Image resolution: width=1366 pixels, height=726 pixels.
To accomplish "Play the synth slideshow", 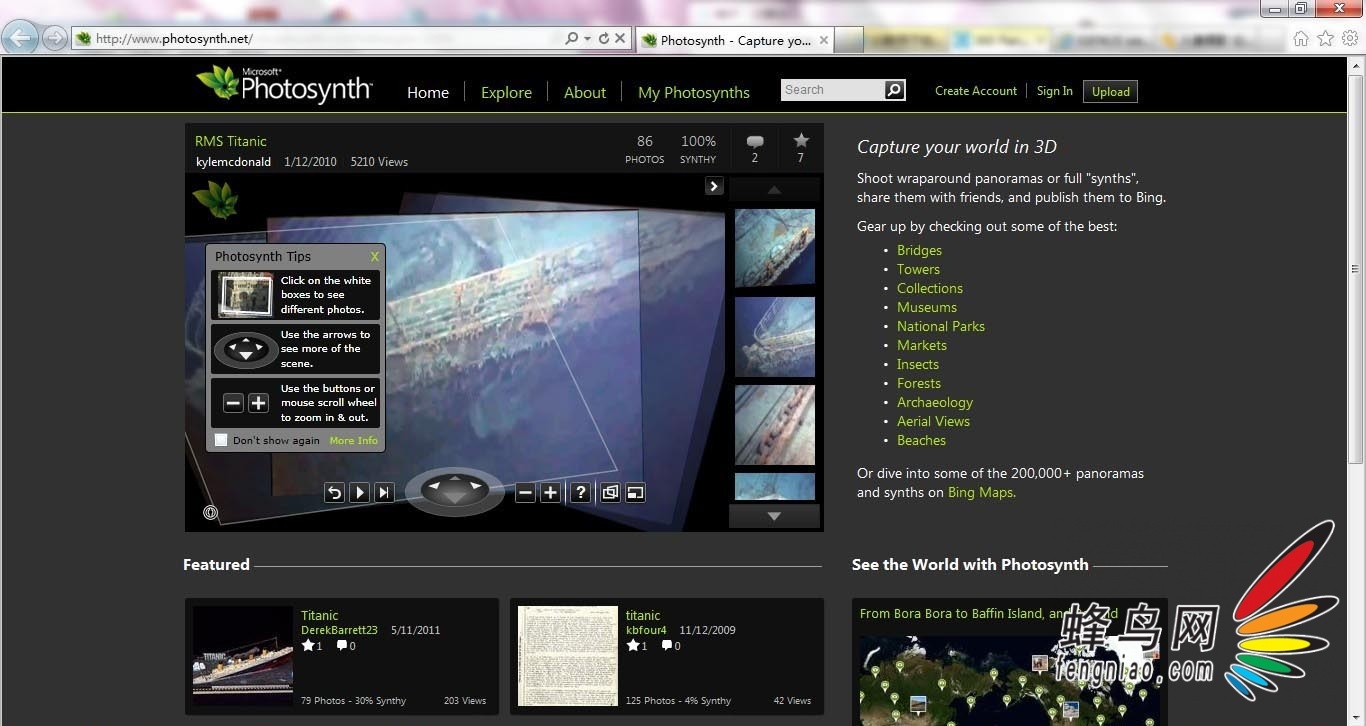I will point(359,492).
